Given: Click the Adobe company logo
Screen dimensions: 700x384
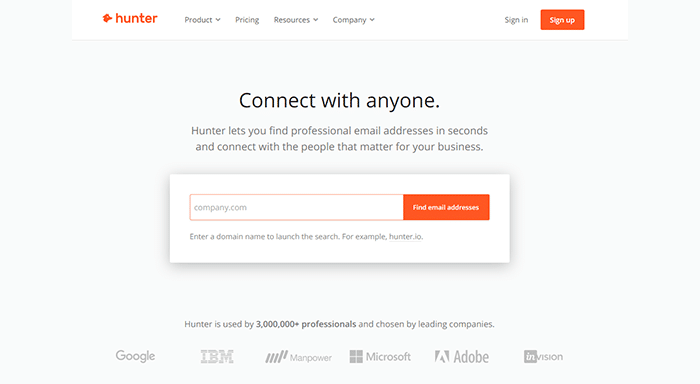Looking at the screenshot, I should 462,356.
